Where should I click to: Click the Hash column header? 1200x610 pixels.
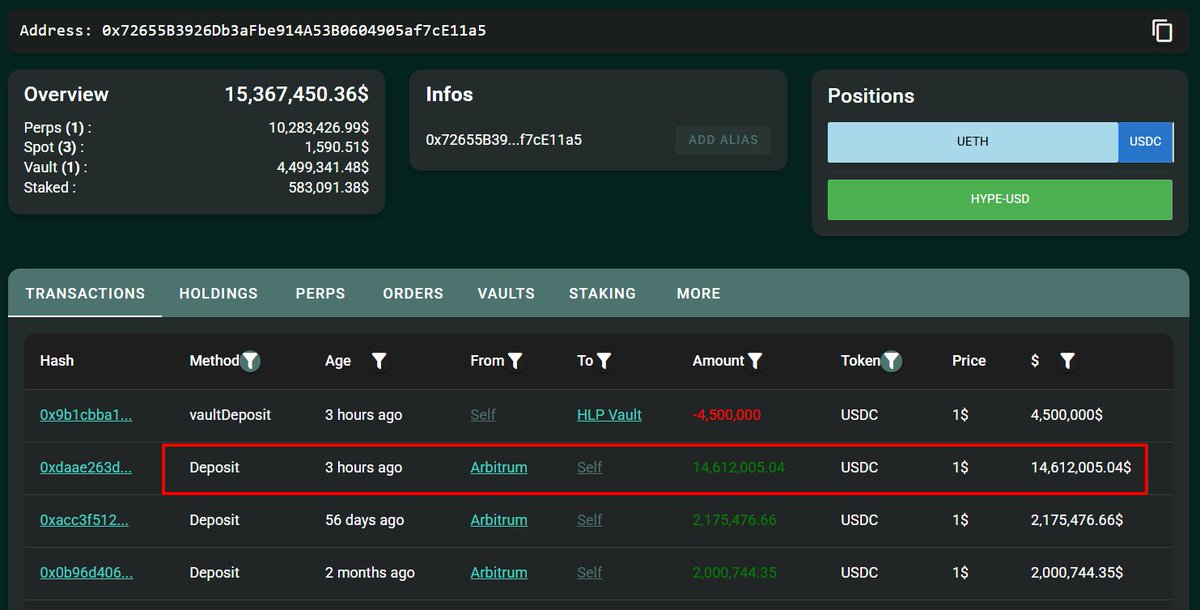57,361
